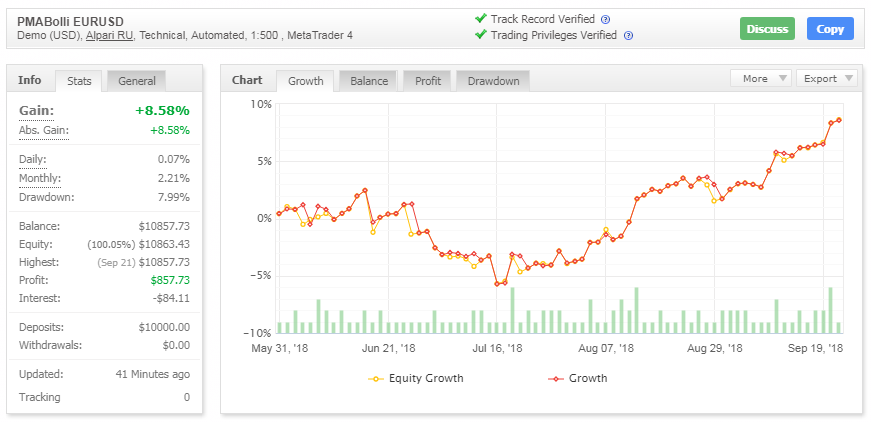The width and height of the screenshot is (871, 422).
Task: Expand the More dropdown menu
Action: [761, 78]
